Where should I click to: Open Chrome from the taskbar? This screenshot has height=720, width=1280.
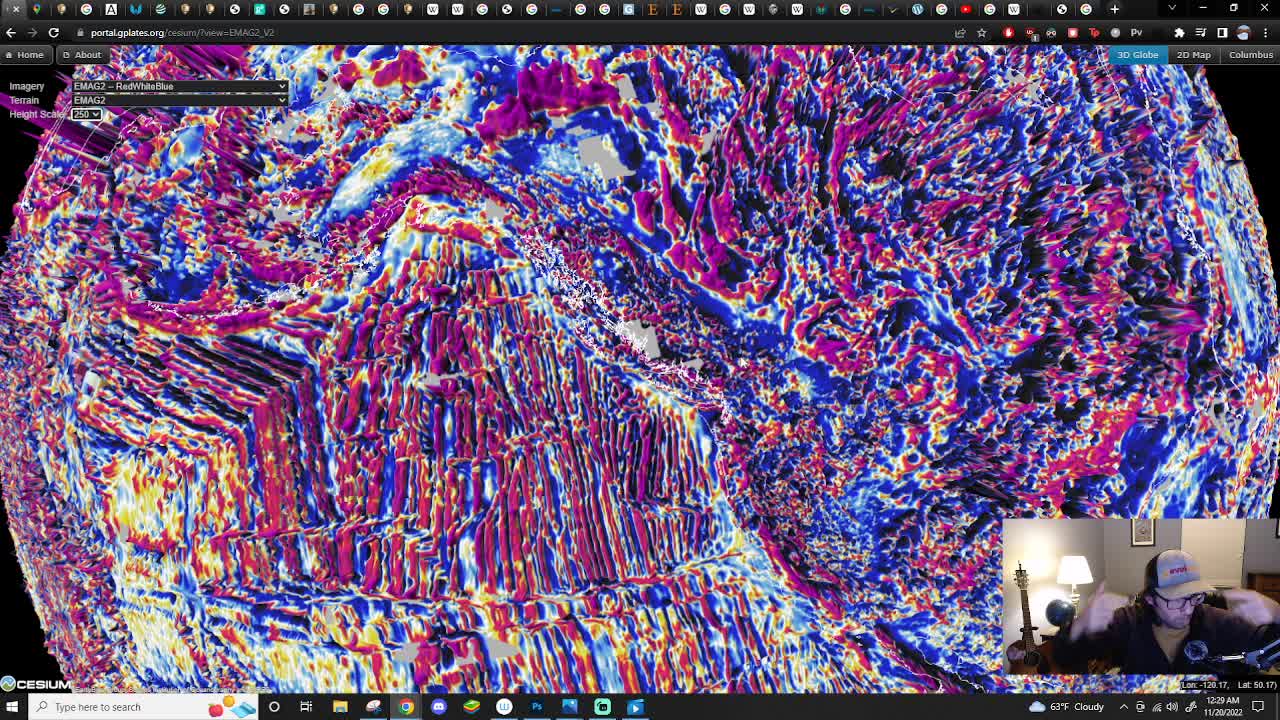(x=406, y=707)
